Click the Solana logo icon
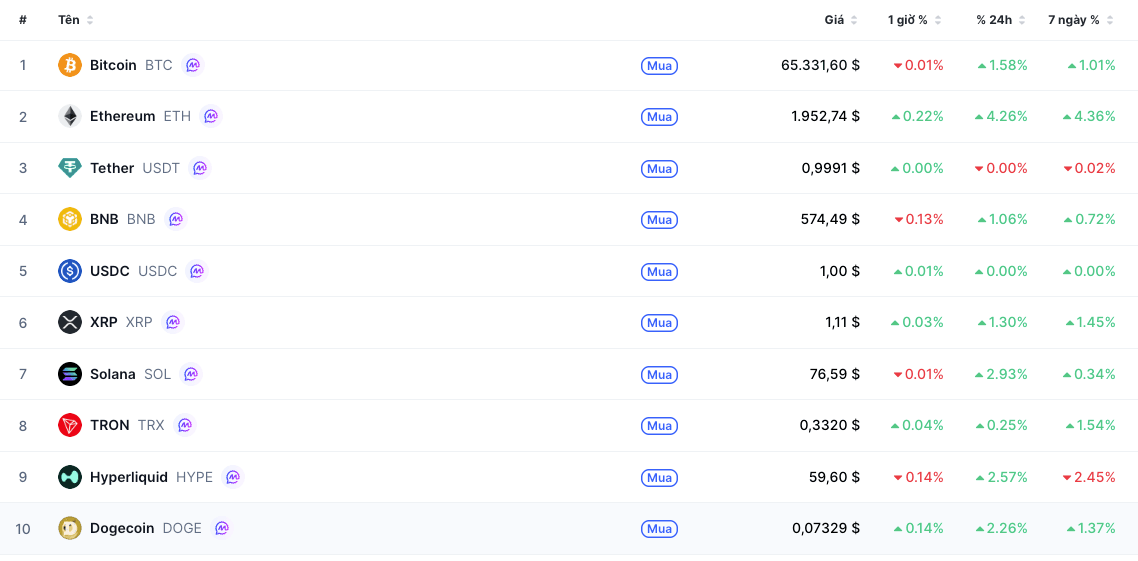The width and height of the screenshot is (1138, 561). coord(70,374)
